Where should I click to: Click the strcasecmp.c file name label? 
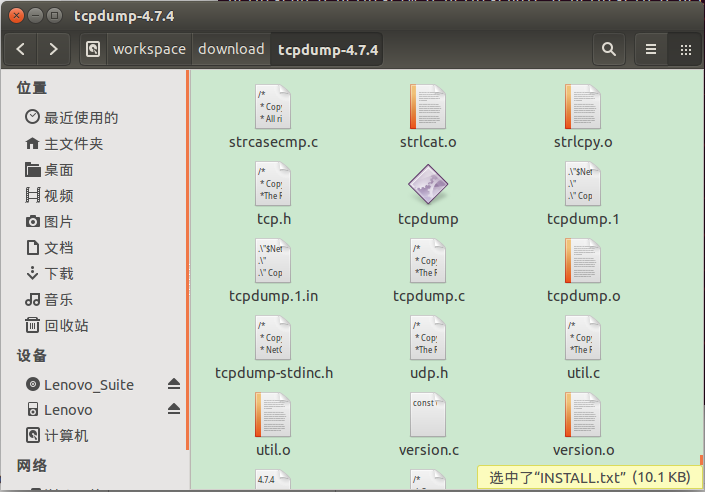pyautogui.click(x=273, y=142)
